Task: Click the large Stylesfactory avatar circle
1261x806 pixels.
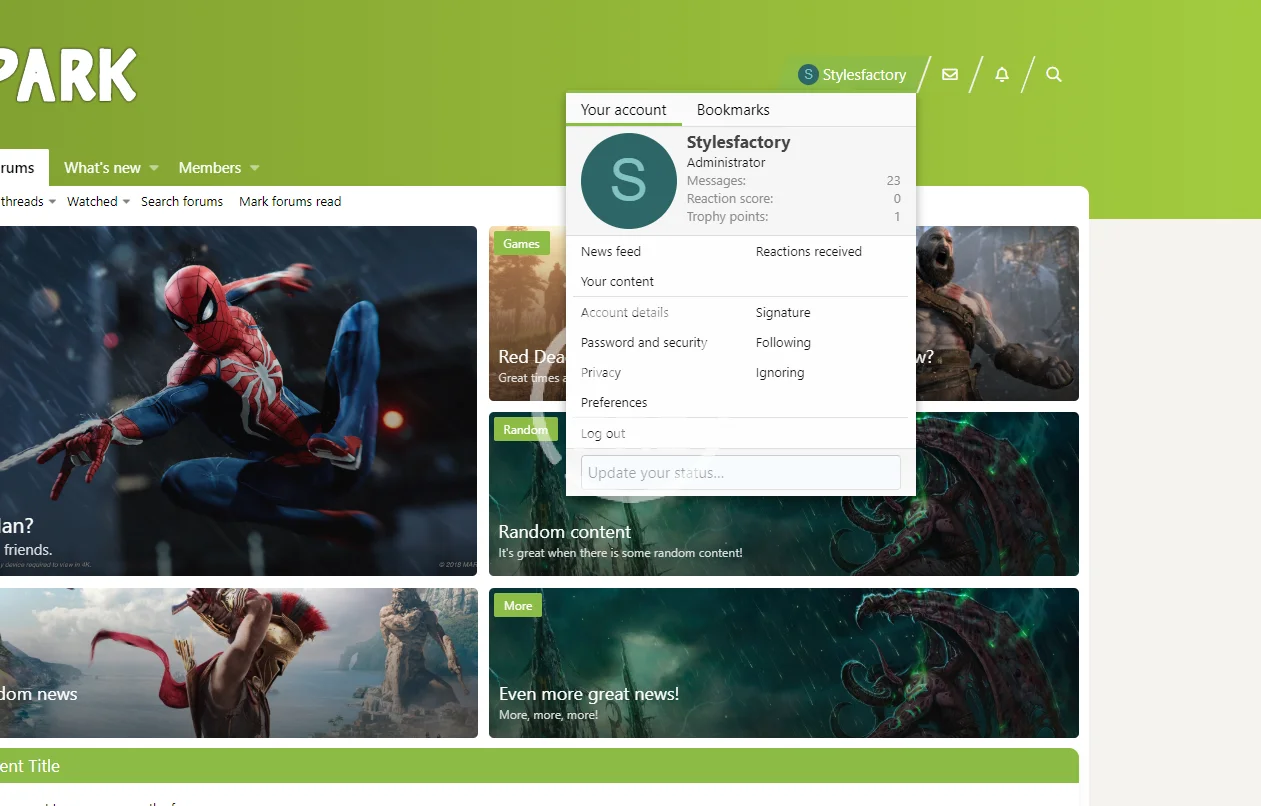Action: point(628,181)
